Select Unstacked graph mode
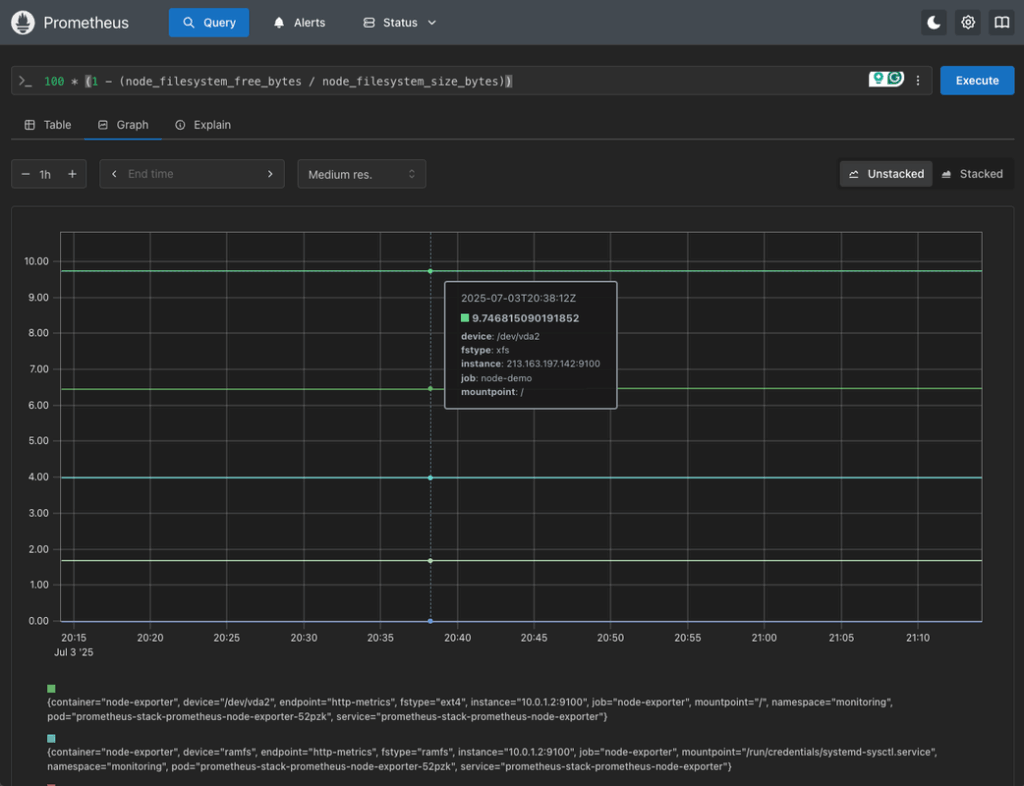Image resolution: width=1024 pixels, height=786 pixels. [x=886, y=174]
